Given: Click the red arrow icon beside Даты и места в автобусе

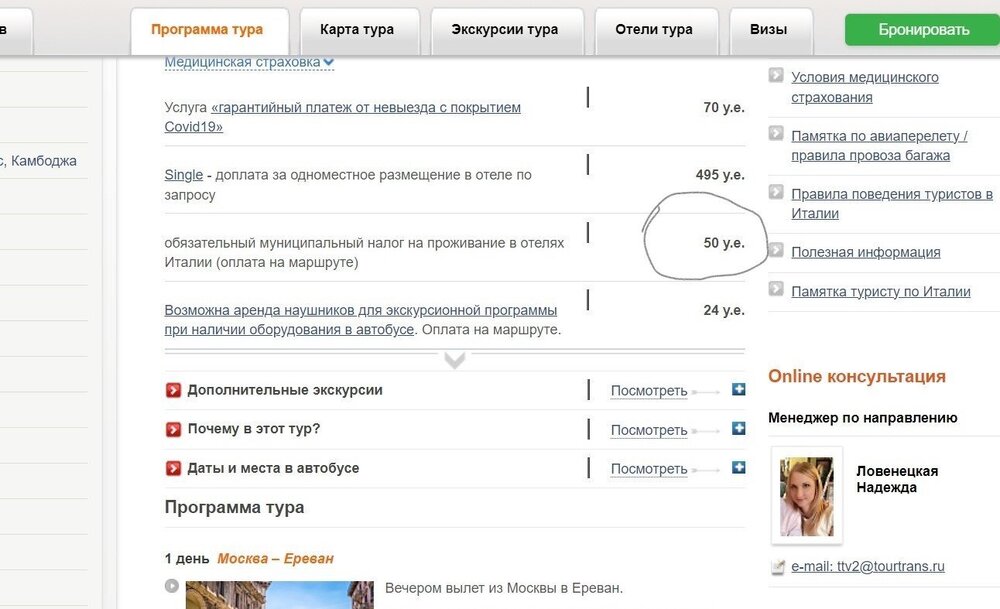Looking at the screenshot, I should [x=173, y=469].
